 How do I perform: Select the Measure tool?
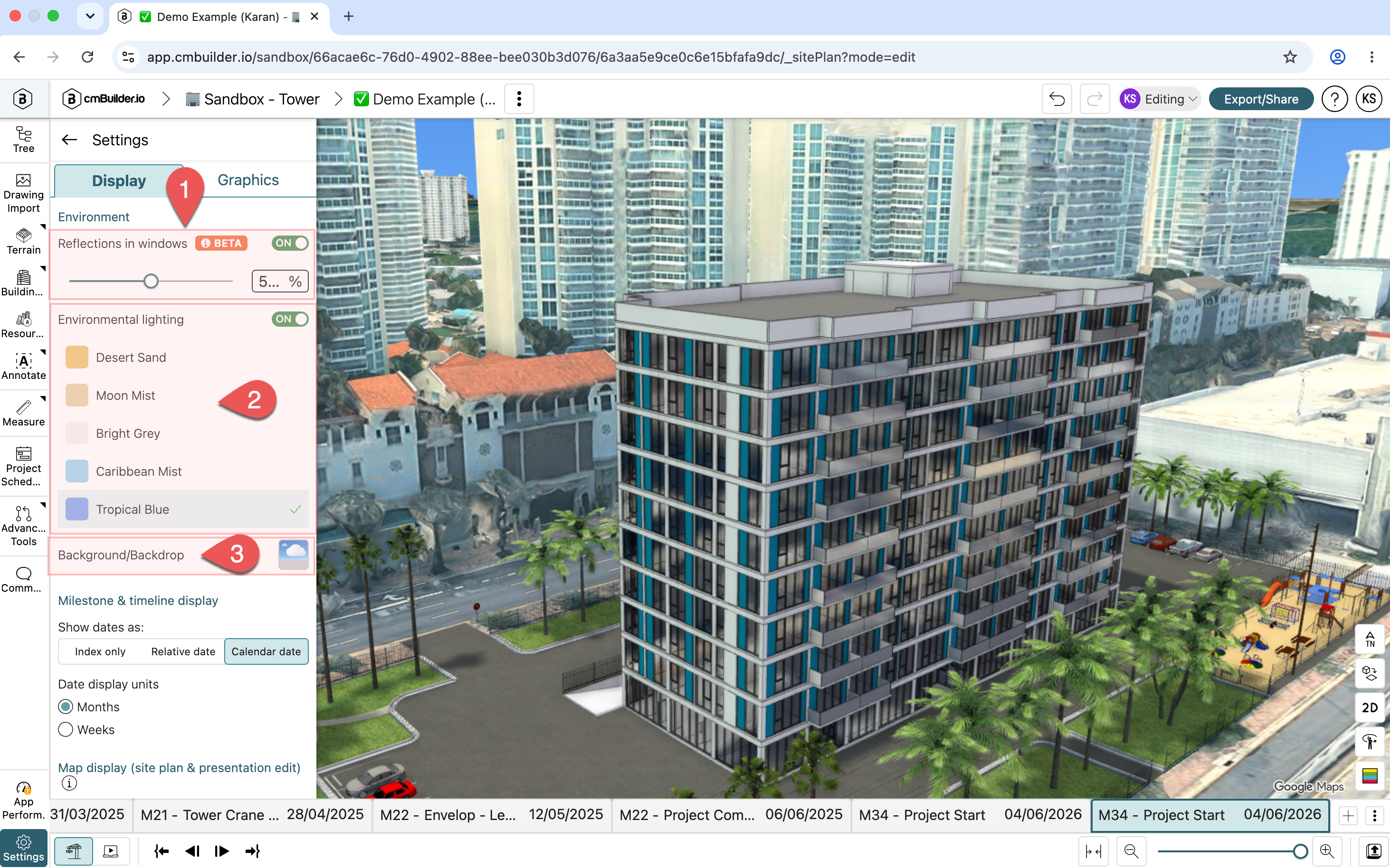[x=24, y=413]
